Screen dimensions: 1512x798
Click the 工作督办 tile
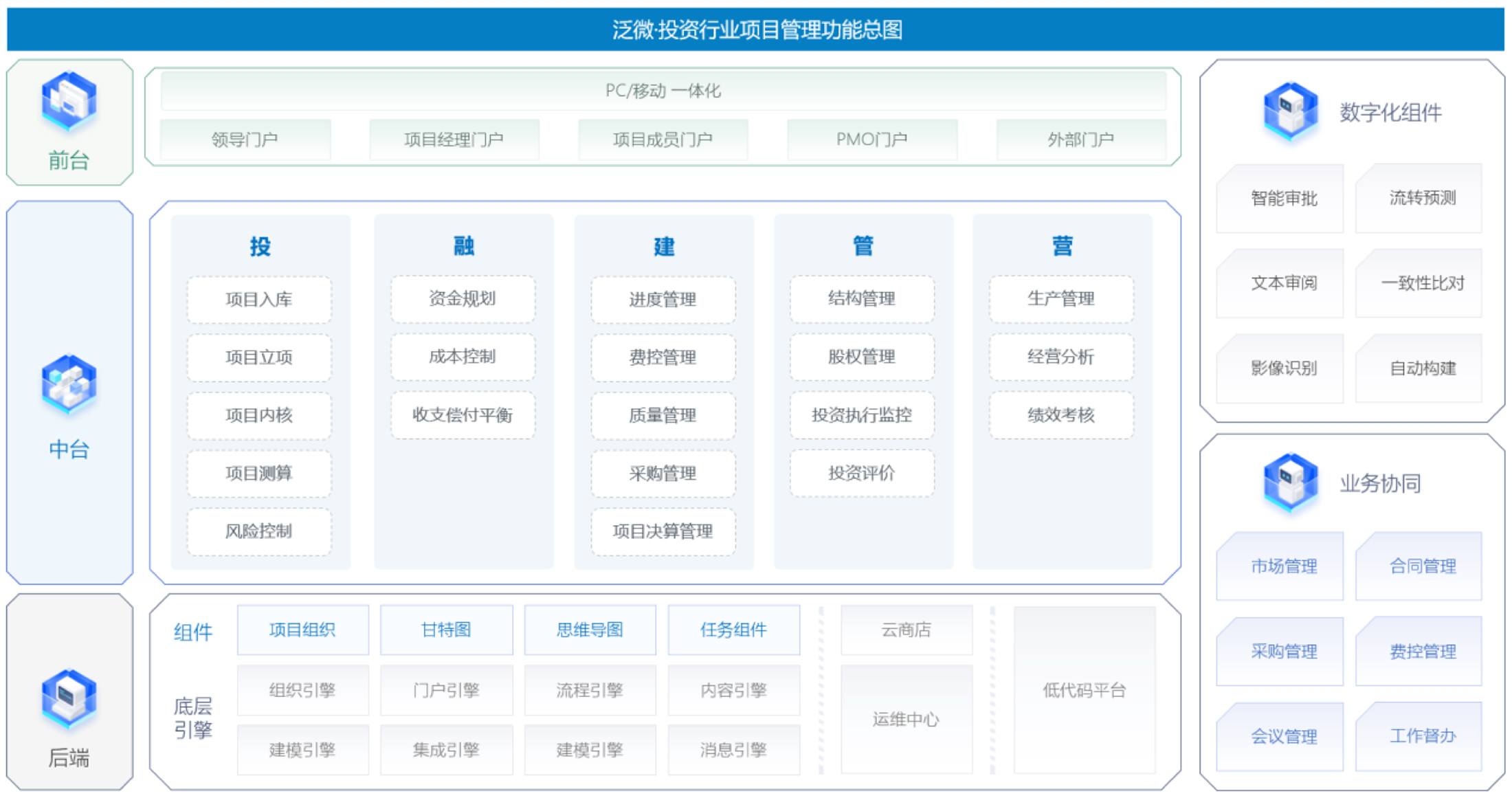click(x=1422, y=736)
